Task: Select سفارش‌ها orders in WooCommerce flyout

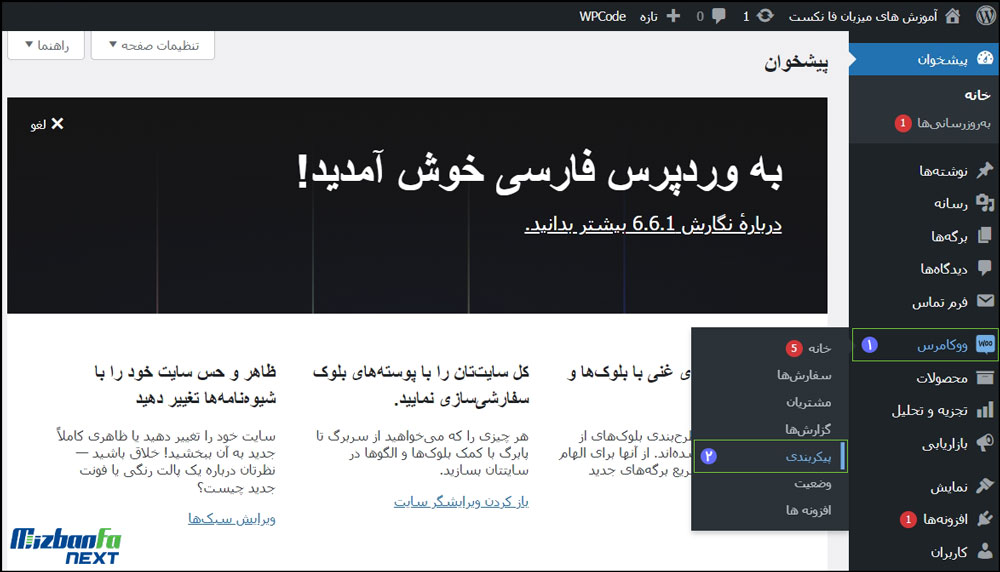Action: tap(804, 375)
